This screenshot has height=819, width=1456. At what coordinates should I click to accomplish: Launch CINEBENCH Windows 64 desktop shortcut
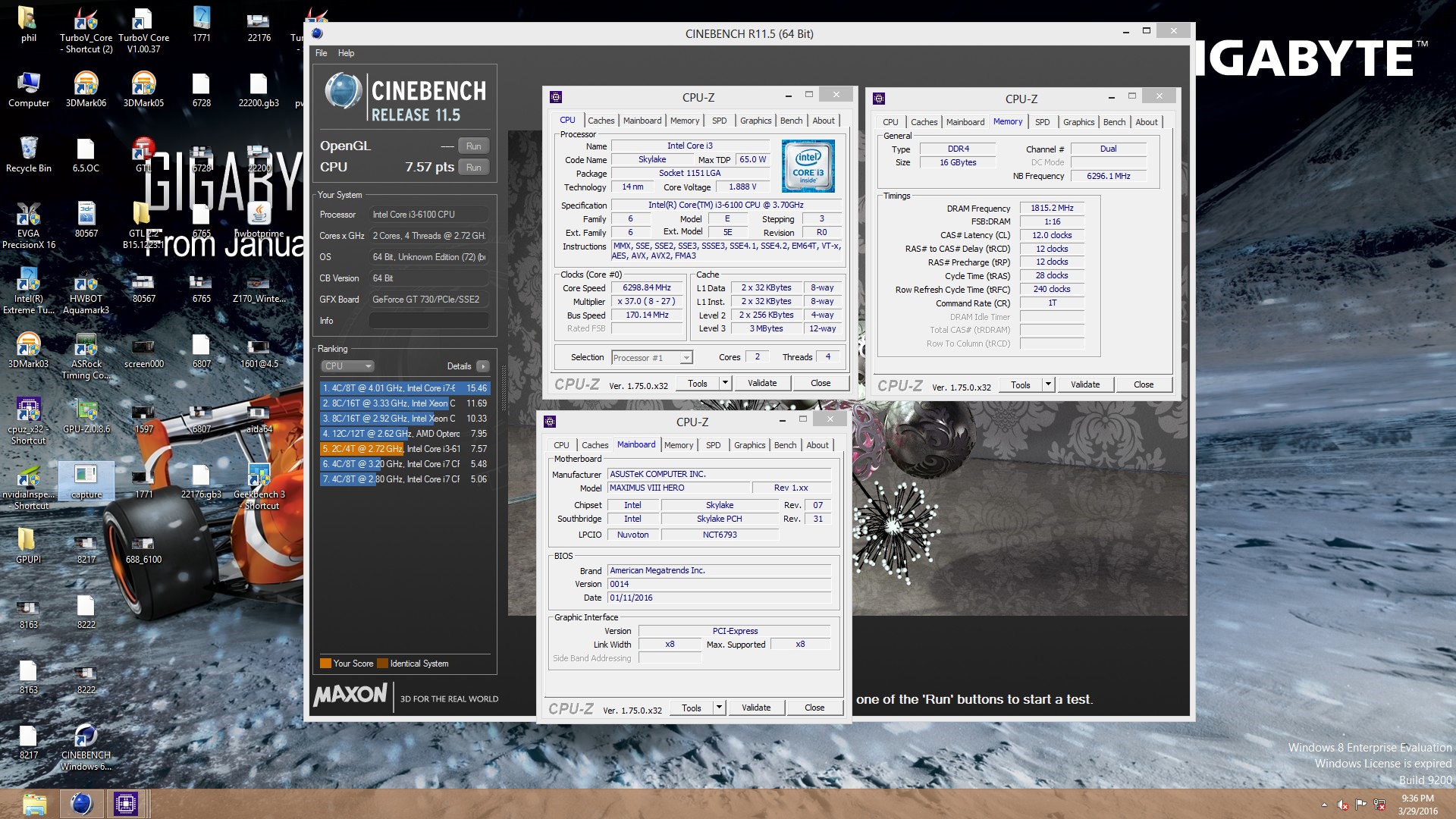(86, 748)
